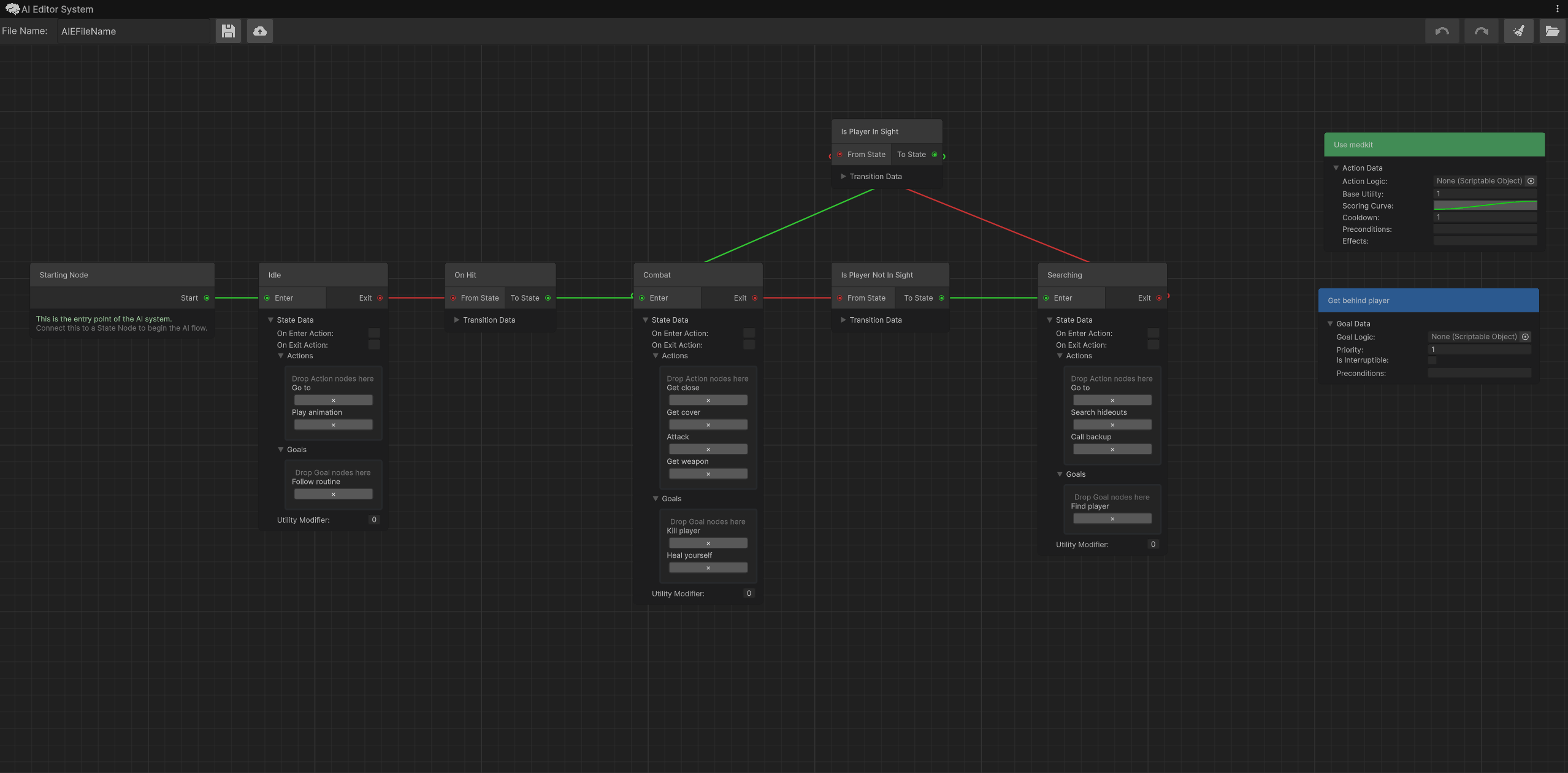The width and height of the screenshot is (1568, 773).
Task: Expand Transition Data in Is Player In Sight
Action: tap(844, 176)
